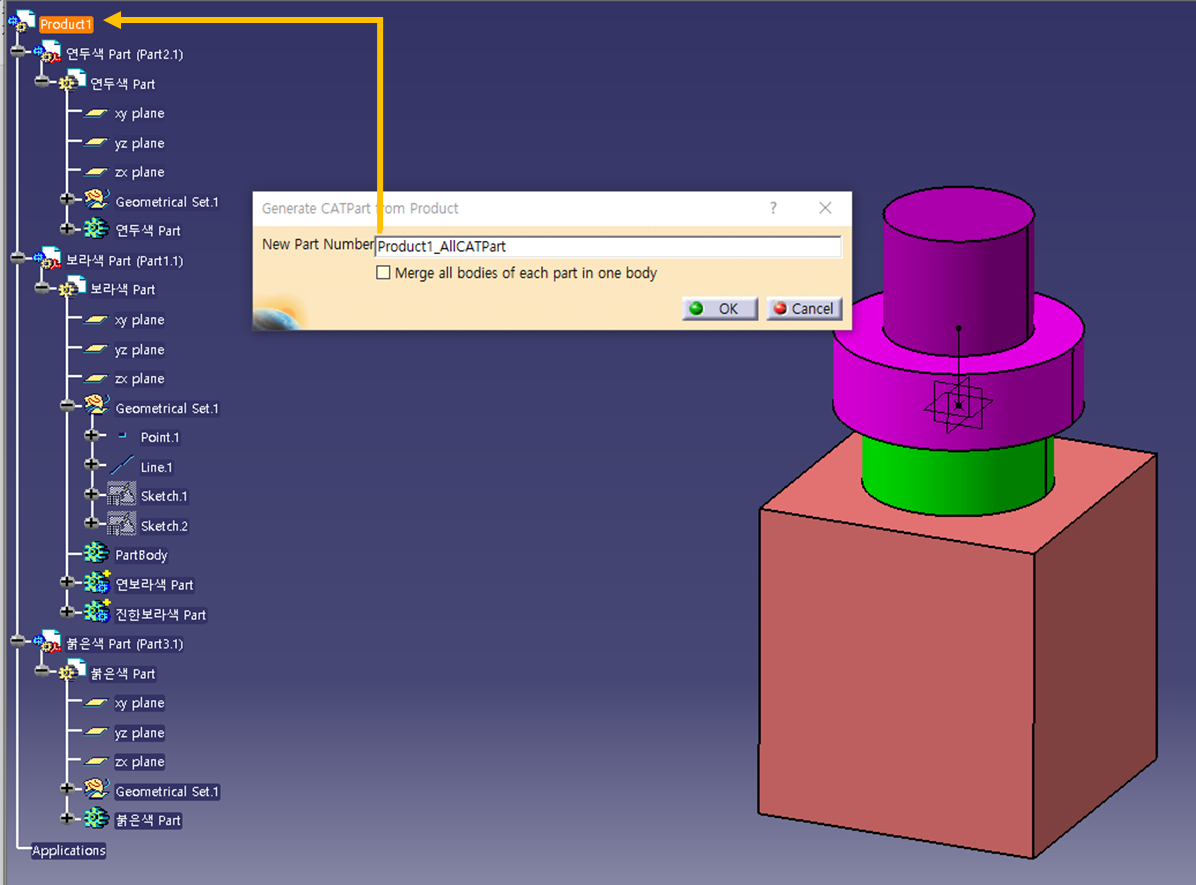Click the New Part Number input field
Viewport: 1196px width, 885px height.
tap(608, 246)
